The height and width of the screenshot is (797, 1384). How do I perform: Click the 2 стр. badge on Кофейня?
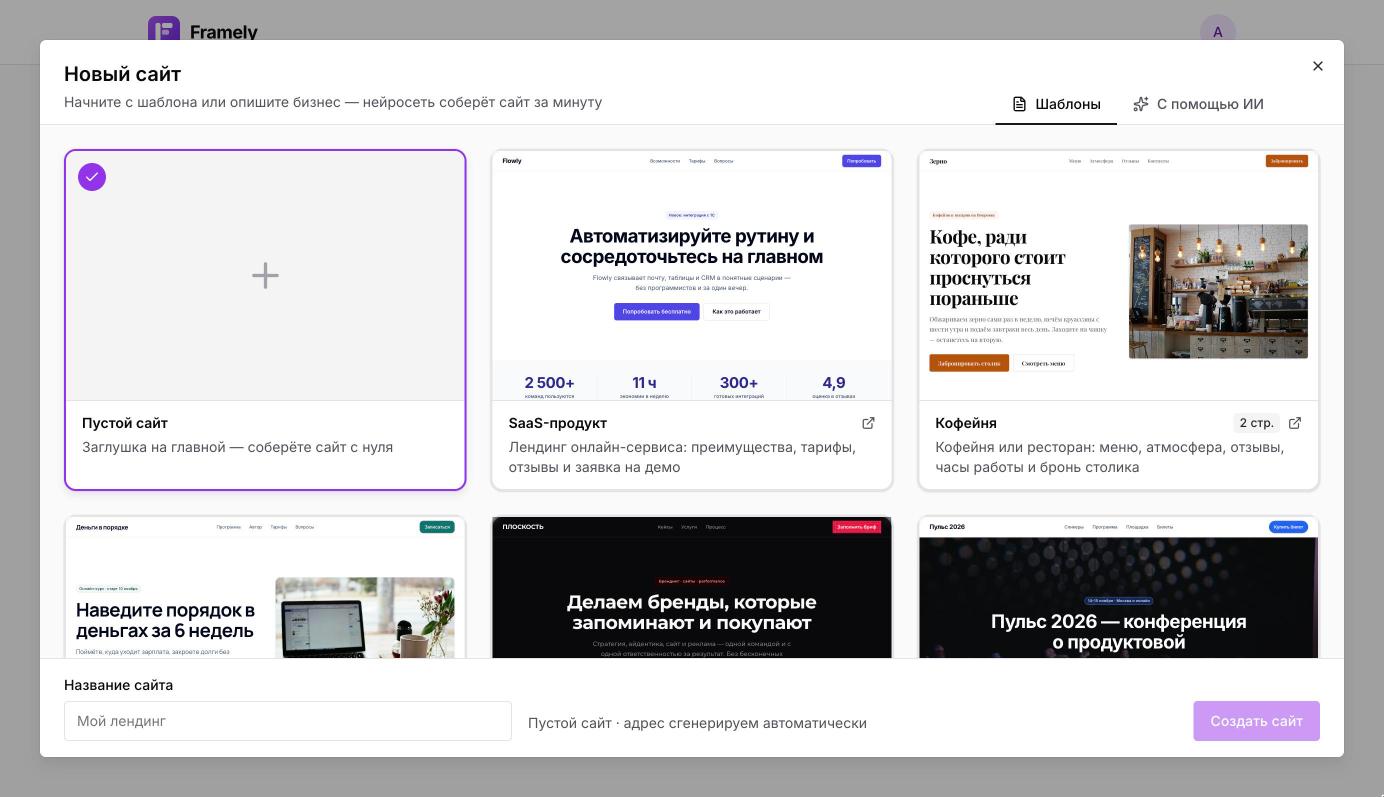pos(1256,423)
